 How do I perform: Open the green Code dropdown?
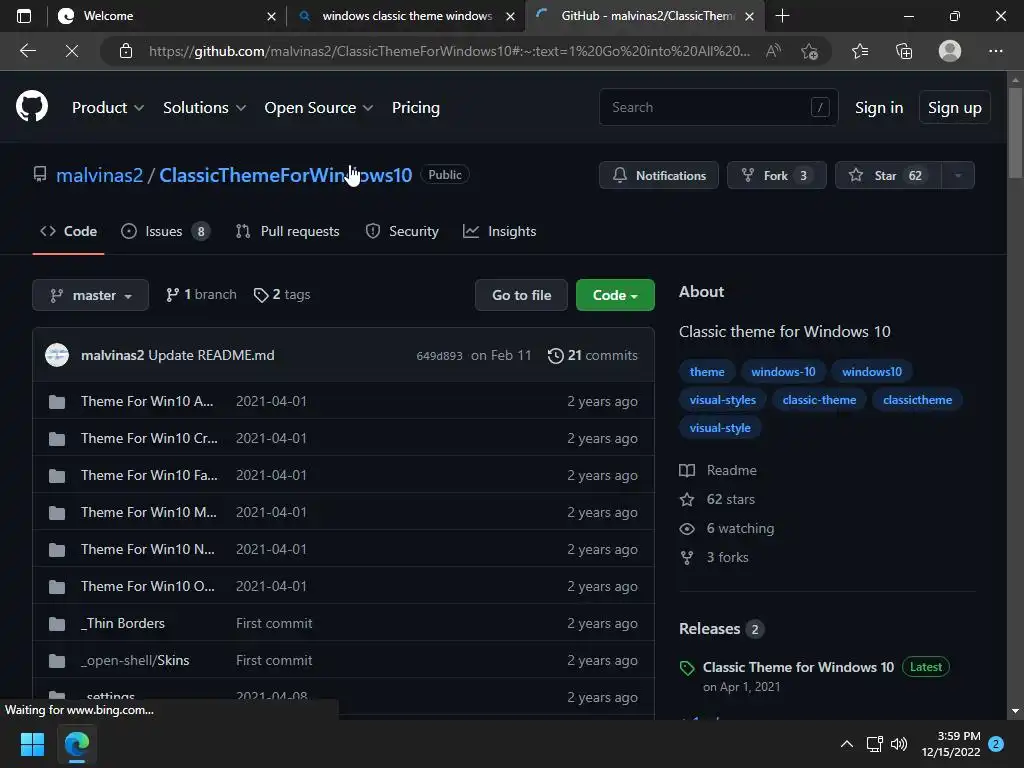[x=615, y=295]
